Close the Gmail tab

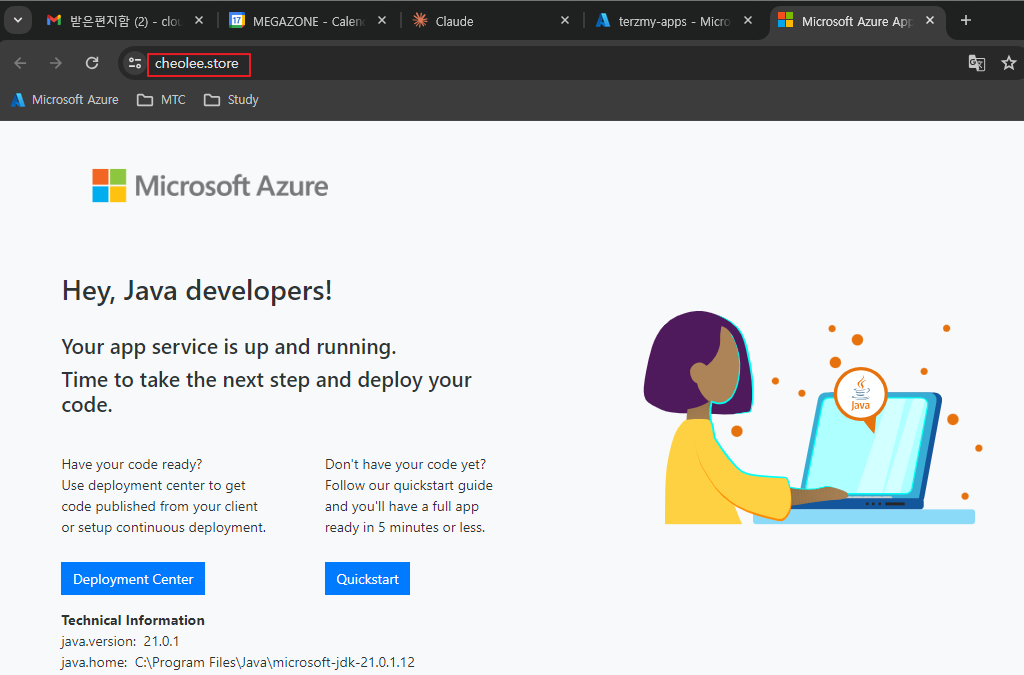[199, 21]
